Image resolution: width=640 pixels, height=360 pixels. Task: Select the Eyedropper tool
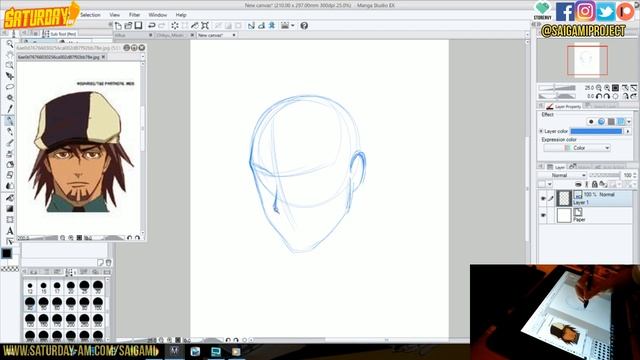coord(10,109)
